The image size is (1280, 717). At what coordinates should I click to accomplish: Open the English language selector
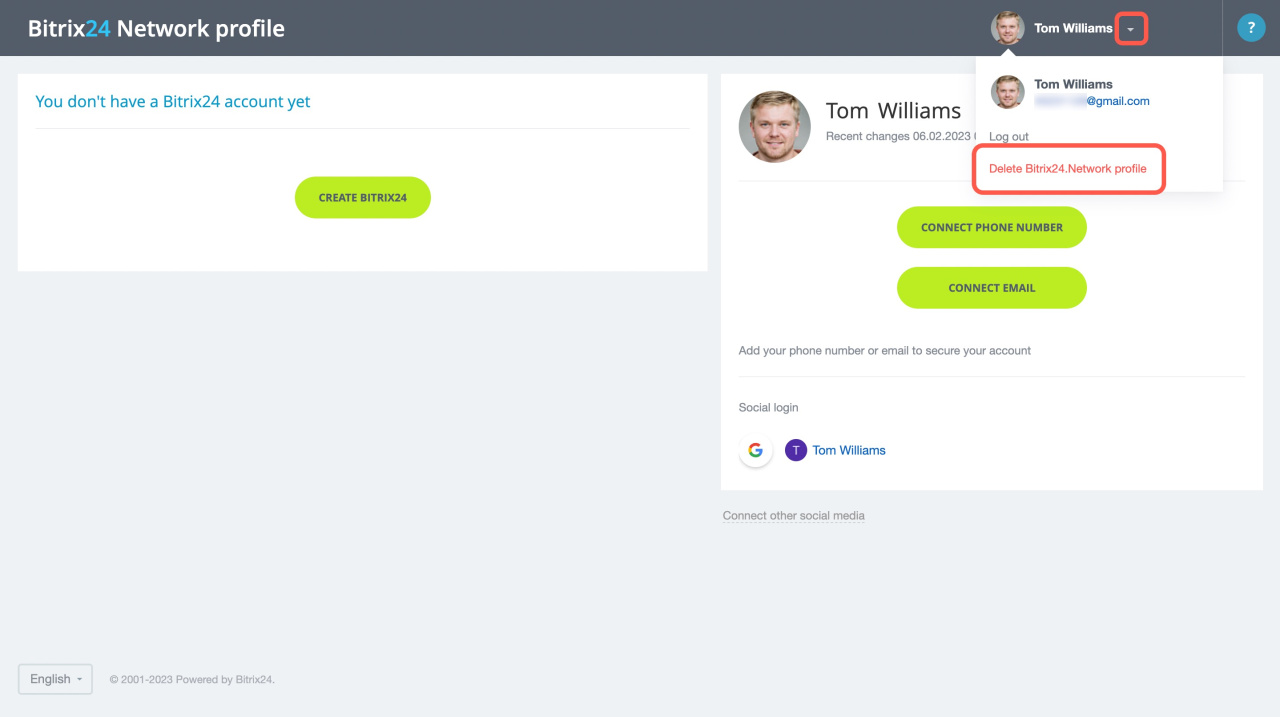click(x=55, y=679)
